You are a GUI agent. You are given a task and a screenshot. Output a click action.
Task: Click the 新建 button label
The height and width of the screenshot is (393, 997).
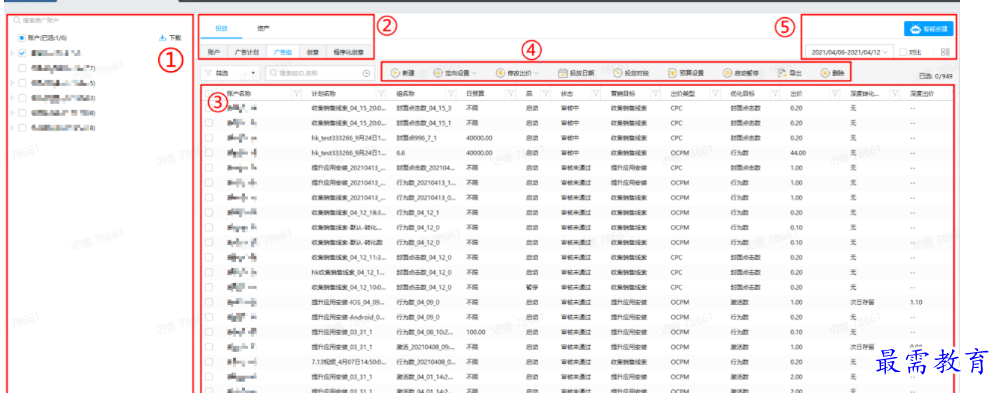point(408,73)
